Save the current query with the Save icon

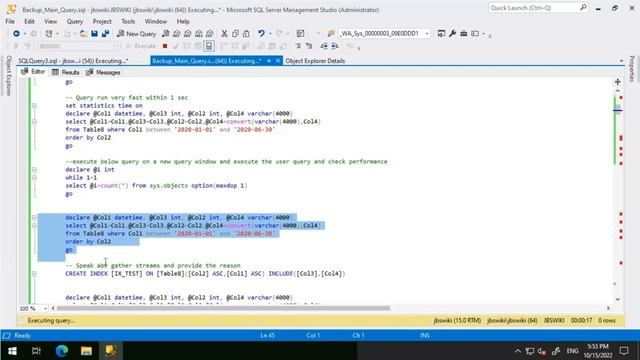coord(94,33)
